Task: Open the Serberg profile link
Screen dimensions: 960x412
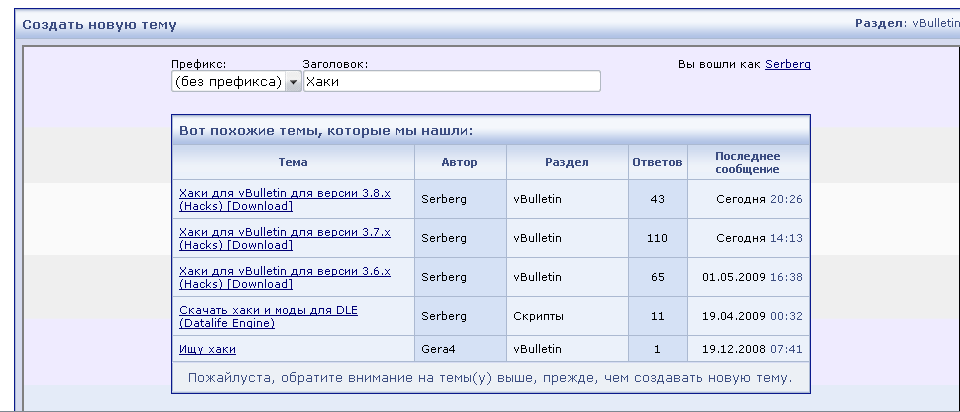Action: (787, 64)
